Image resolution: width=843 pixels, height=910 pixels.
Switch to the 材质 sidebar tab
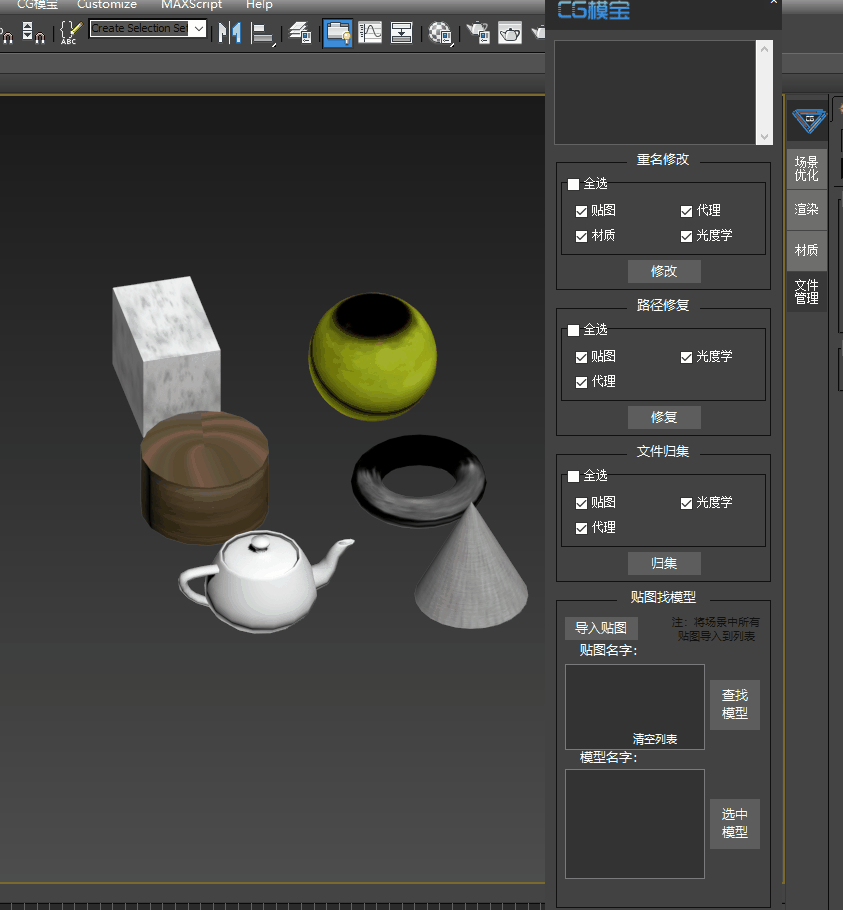pos(806,250)
